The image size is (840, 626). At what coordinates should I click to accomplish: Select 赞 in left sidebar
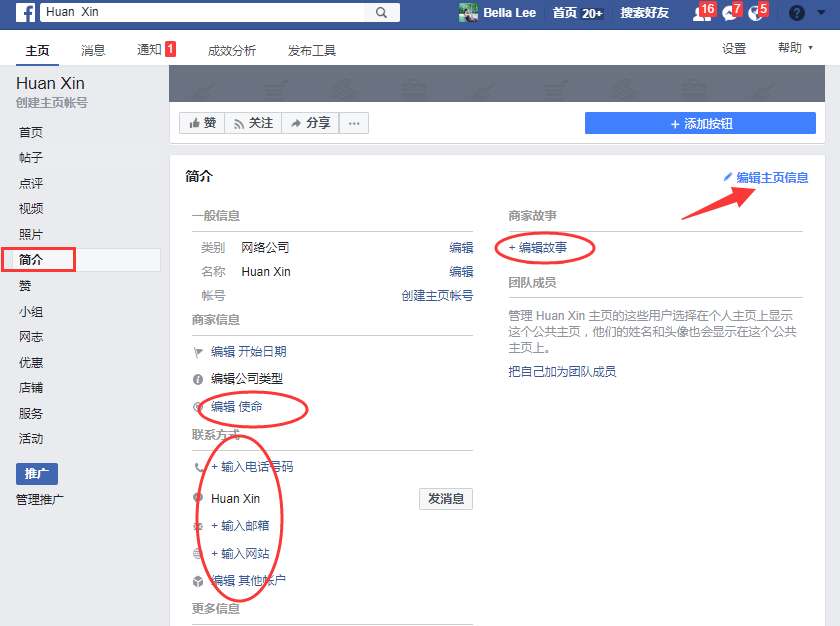(25, 285)
